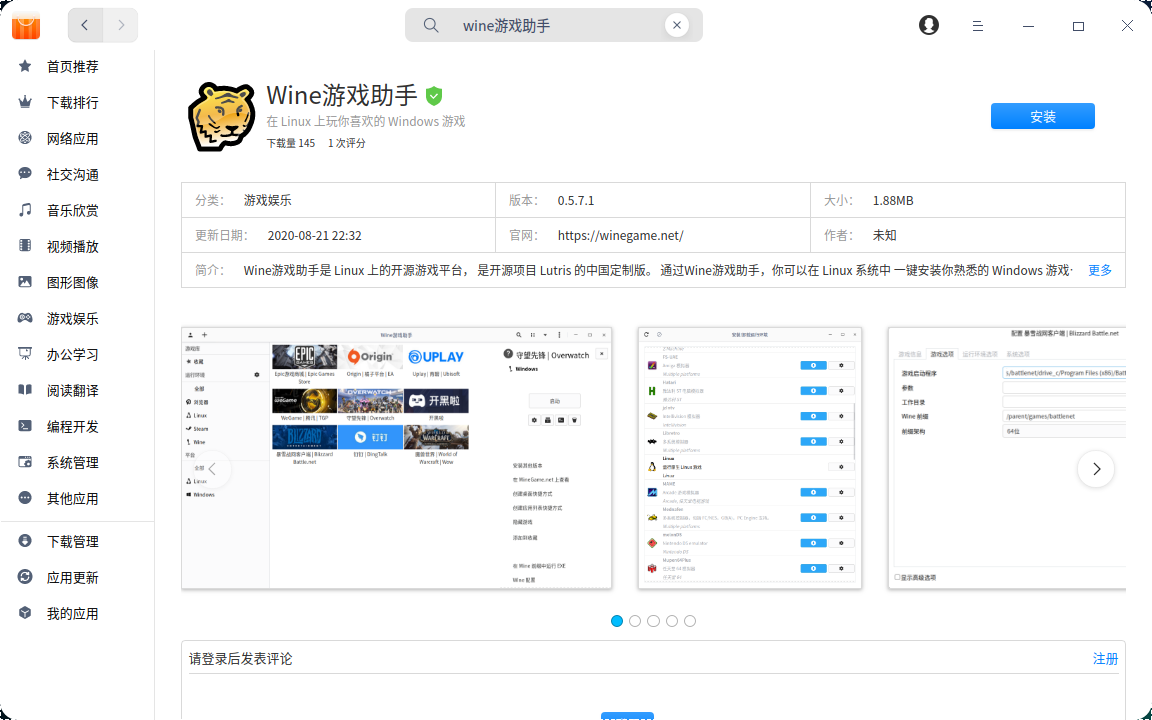Select the second carousel page dot

click(635, 621)
